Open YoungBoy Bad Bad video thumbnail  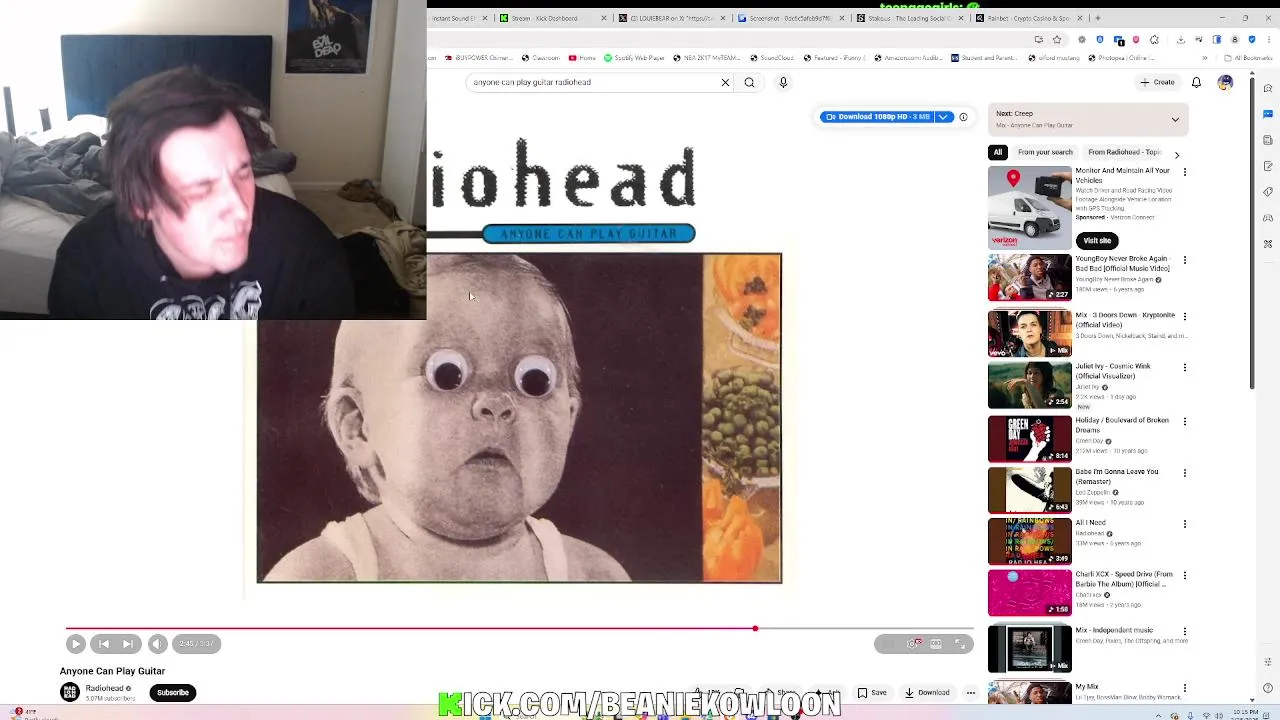[x=1029, y=277]
